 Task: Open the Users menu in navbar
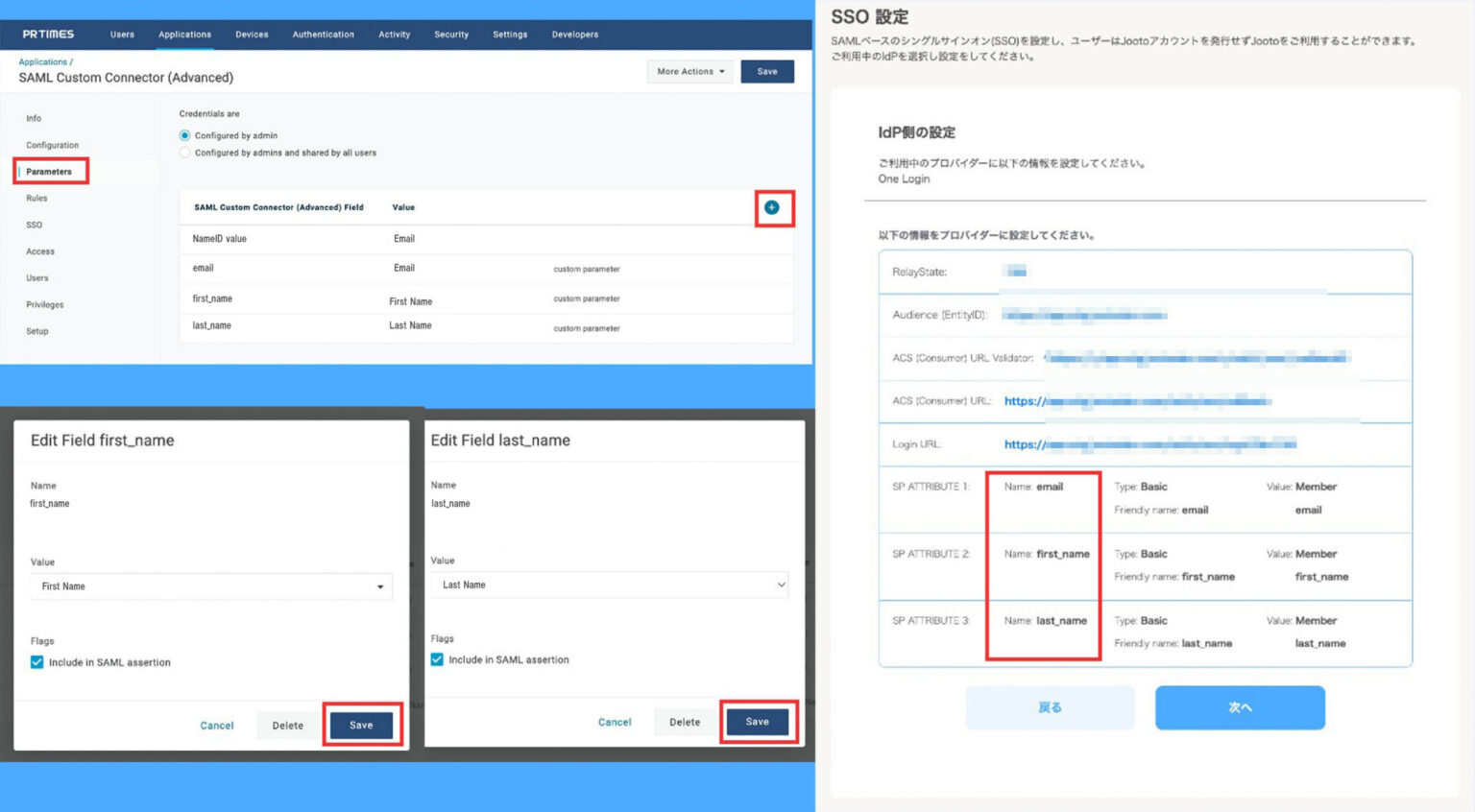pyautogui.click(x=122, y=35)
